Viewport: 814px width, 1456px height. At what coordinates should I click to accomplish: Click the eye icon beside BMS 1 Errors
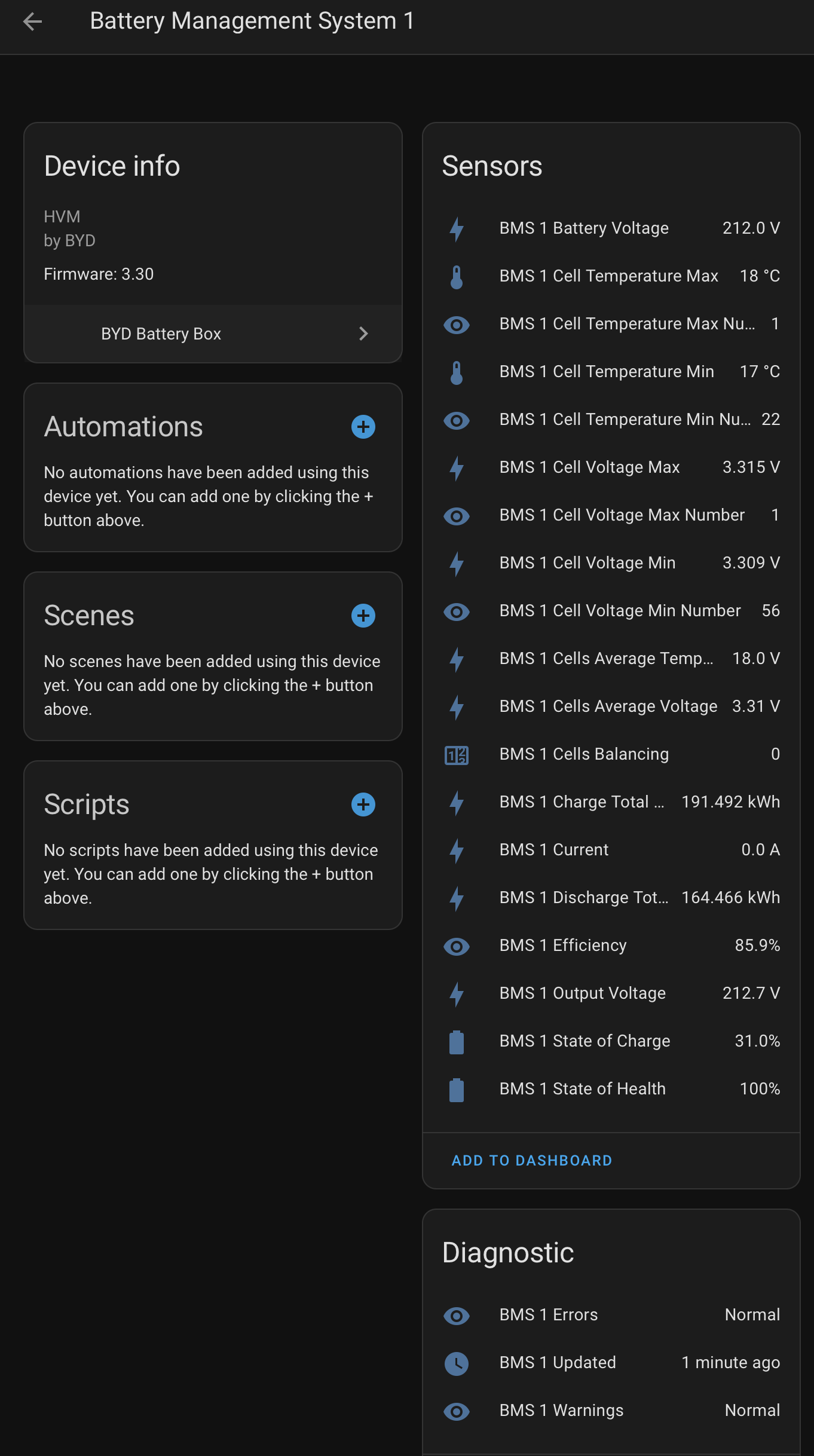click(457, 1316)
